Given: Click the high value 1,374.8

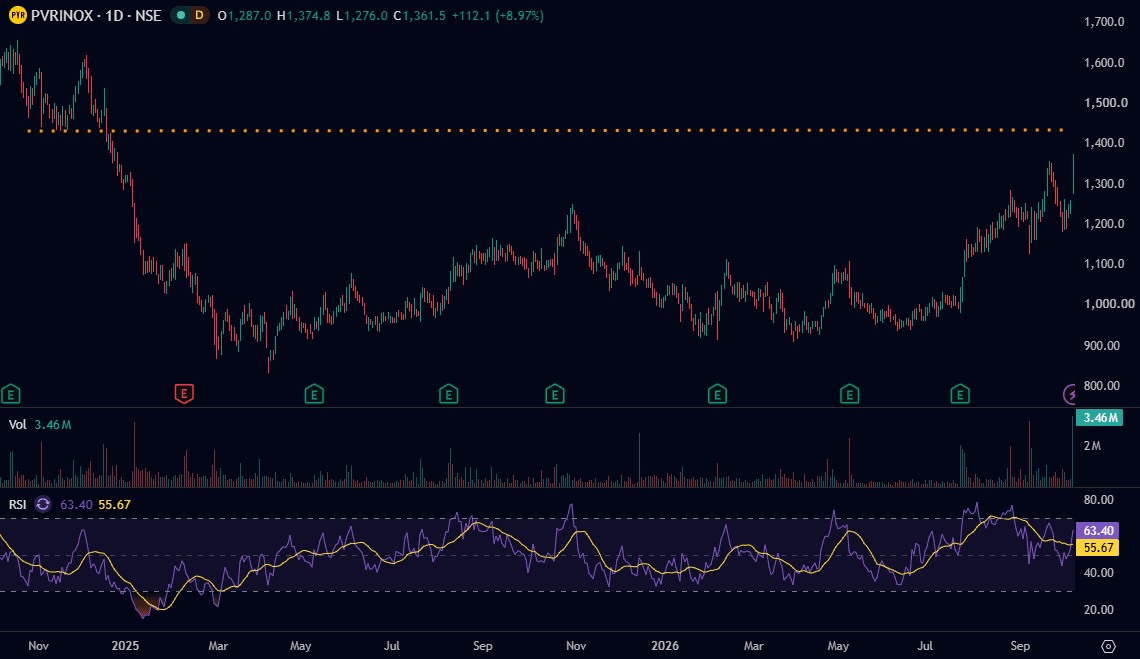Looking at the screenshot, I should point(308,15).
